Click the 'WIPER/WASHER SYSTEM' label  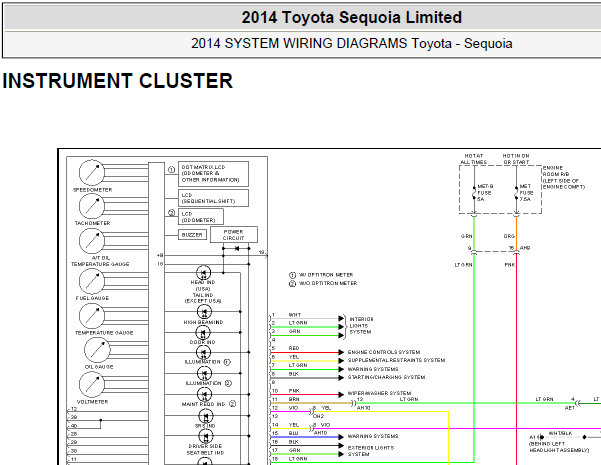click(x=379, y=393)
